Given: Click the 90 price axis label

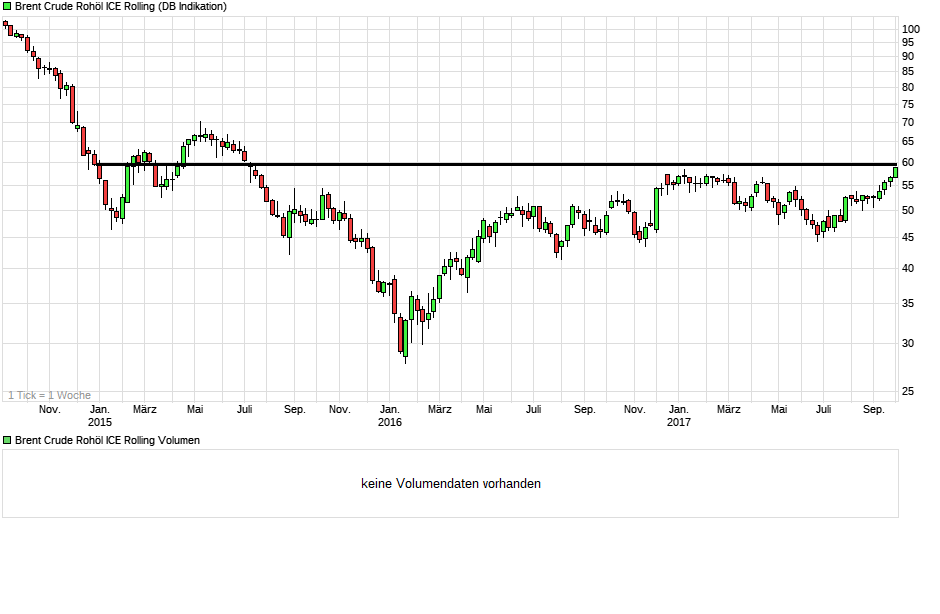Looking at the screenshot, I should coord(908,56).
